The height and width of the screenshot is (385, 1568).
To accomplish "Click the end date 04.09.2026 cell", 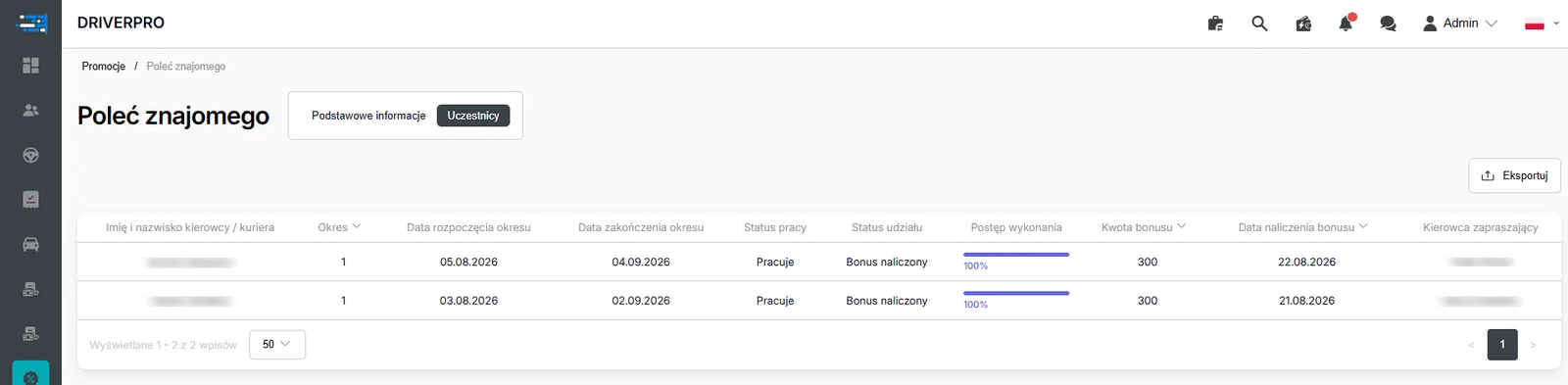I will (x=641, y=263).
